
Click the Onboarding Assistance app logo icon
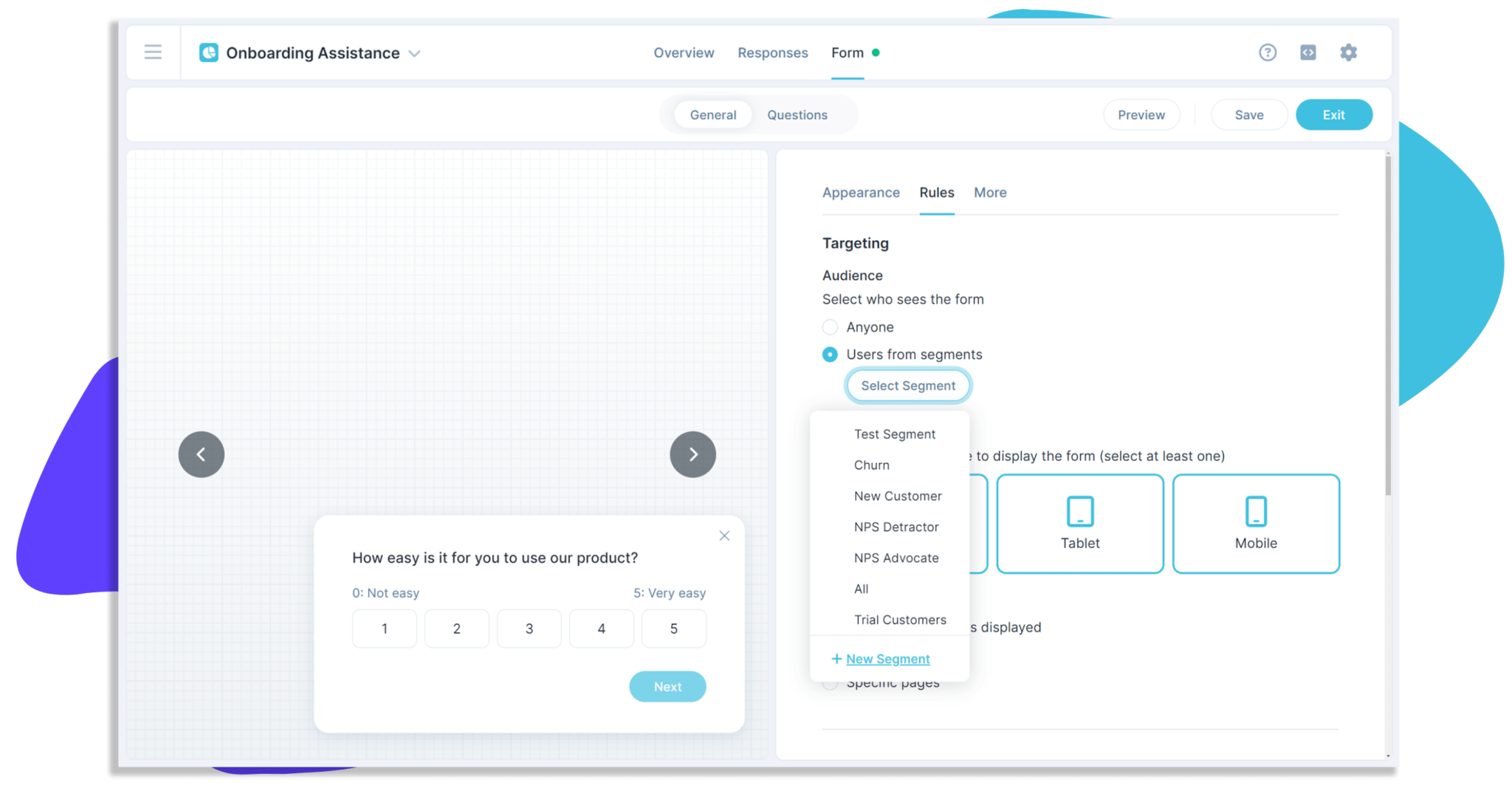click(209, 53)
